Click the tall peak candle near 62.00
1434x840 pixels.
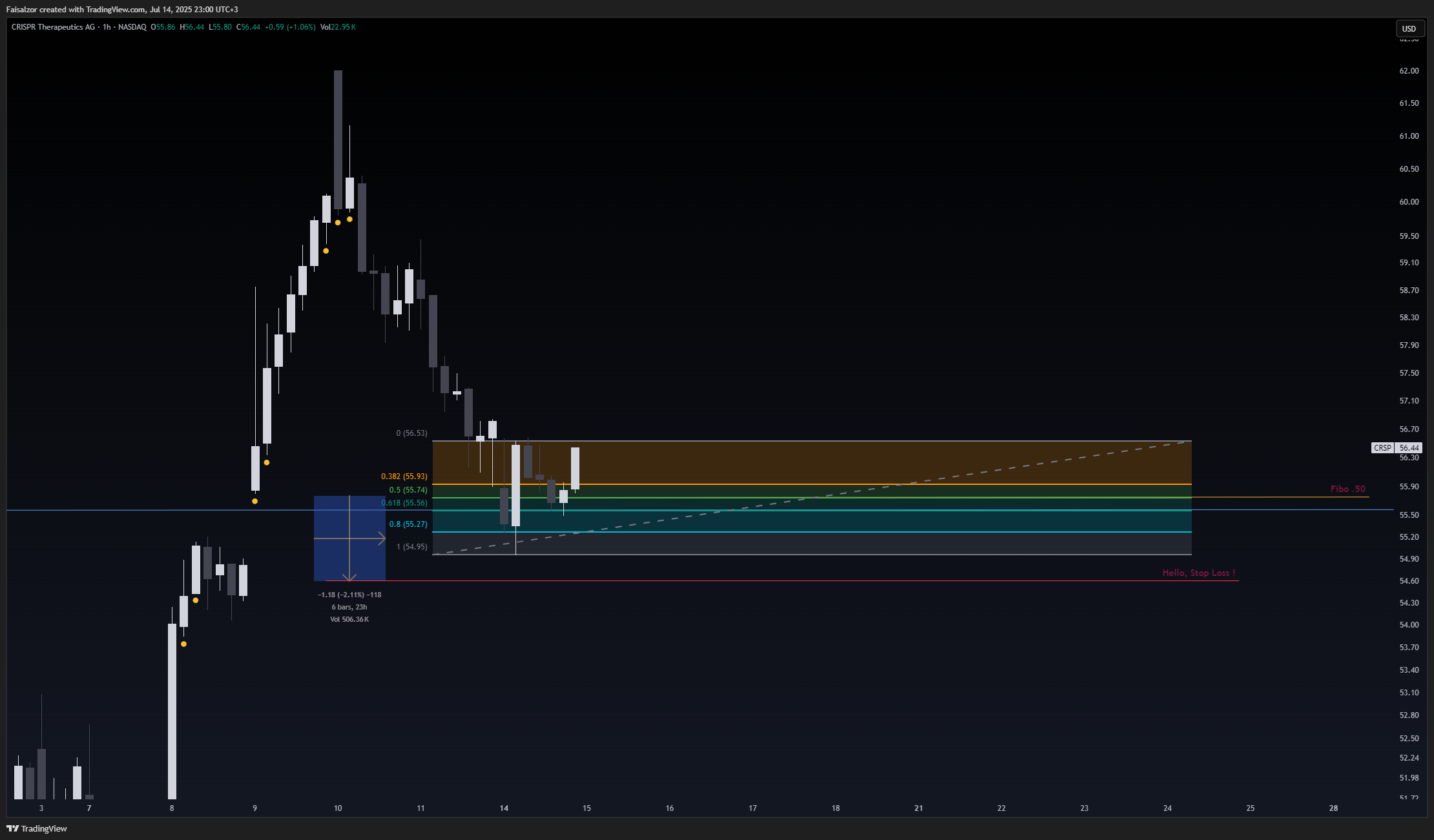(x=338, y=139)
